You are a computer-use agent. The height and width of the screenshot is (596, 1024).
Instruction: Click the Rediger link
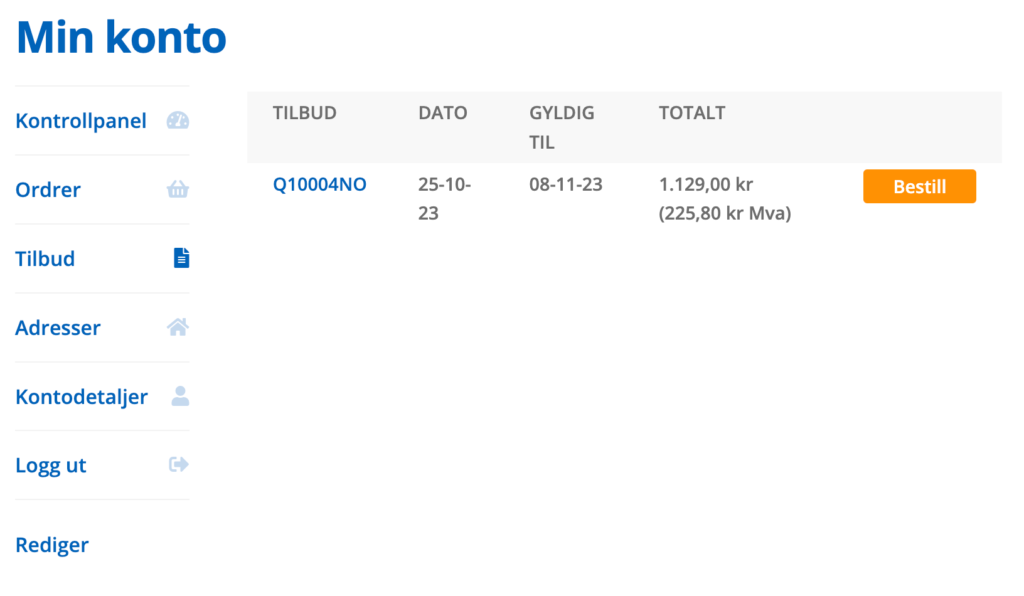[x=52, y=544]
